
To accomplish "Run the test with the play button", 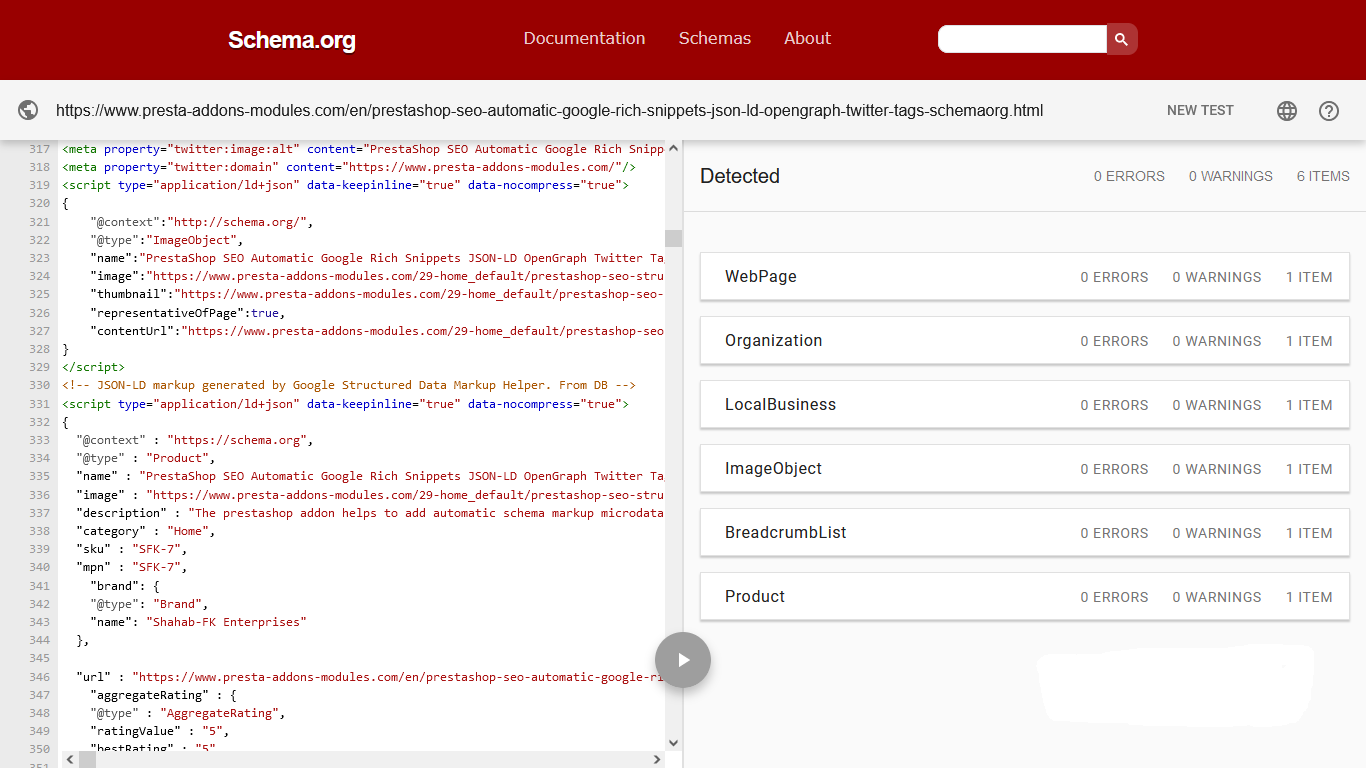I will [x=683, y=660].
